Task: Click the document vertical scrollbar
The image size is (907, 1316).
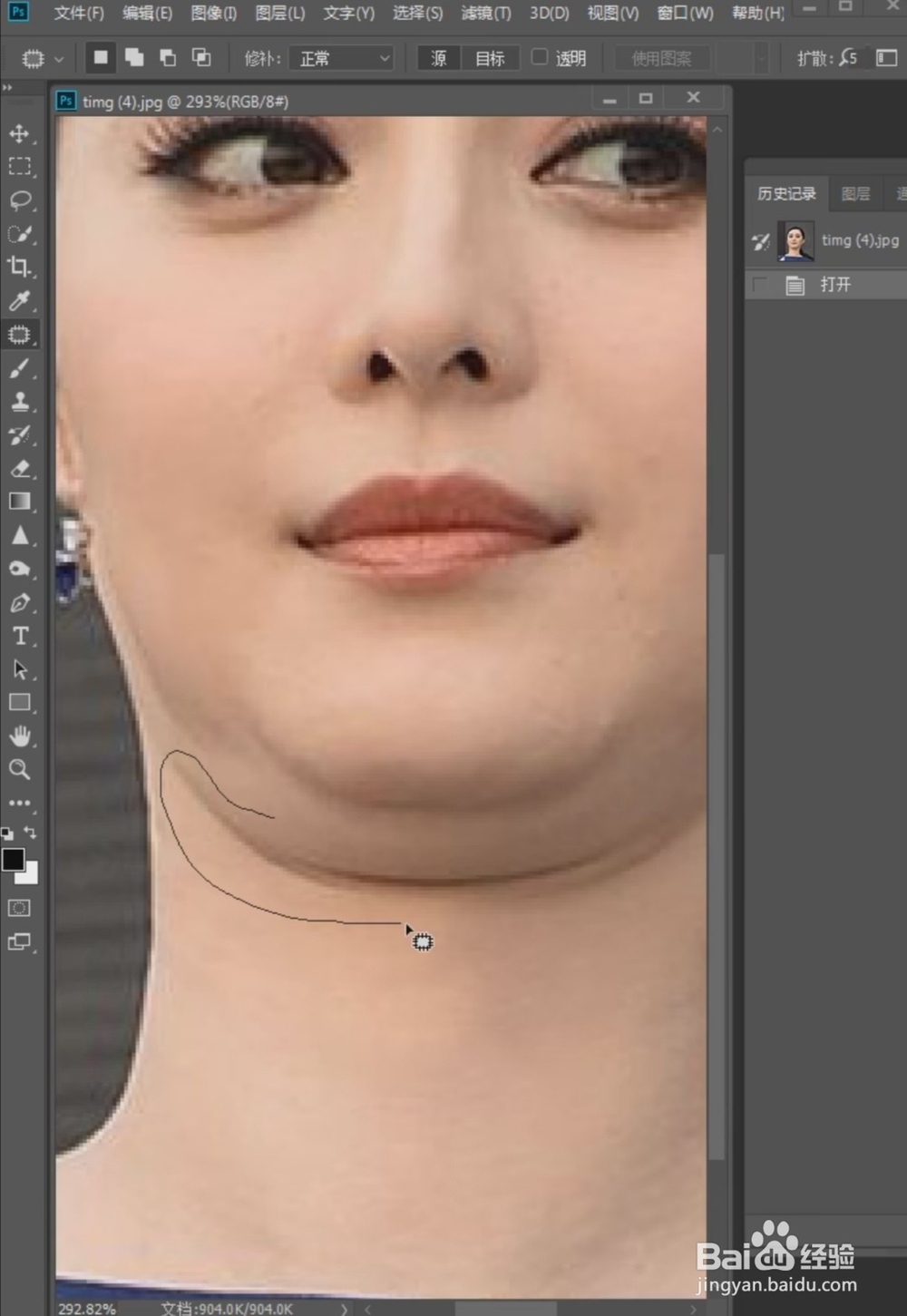Action: pos(717,856)
